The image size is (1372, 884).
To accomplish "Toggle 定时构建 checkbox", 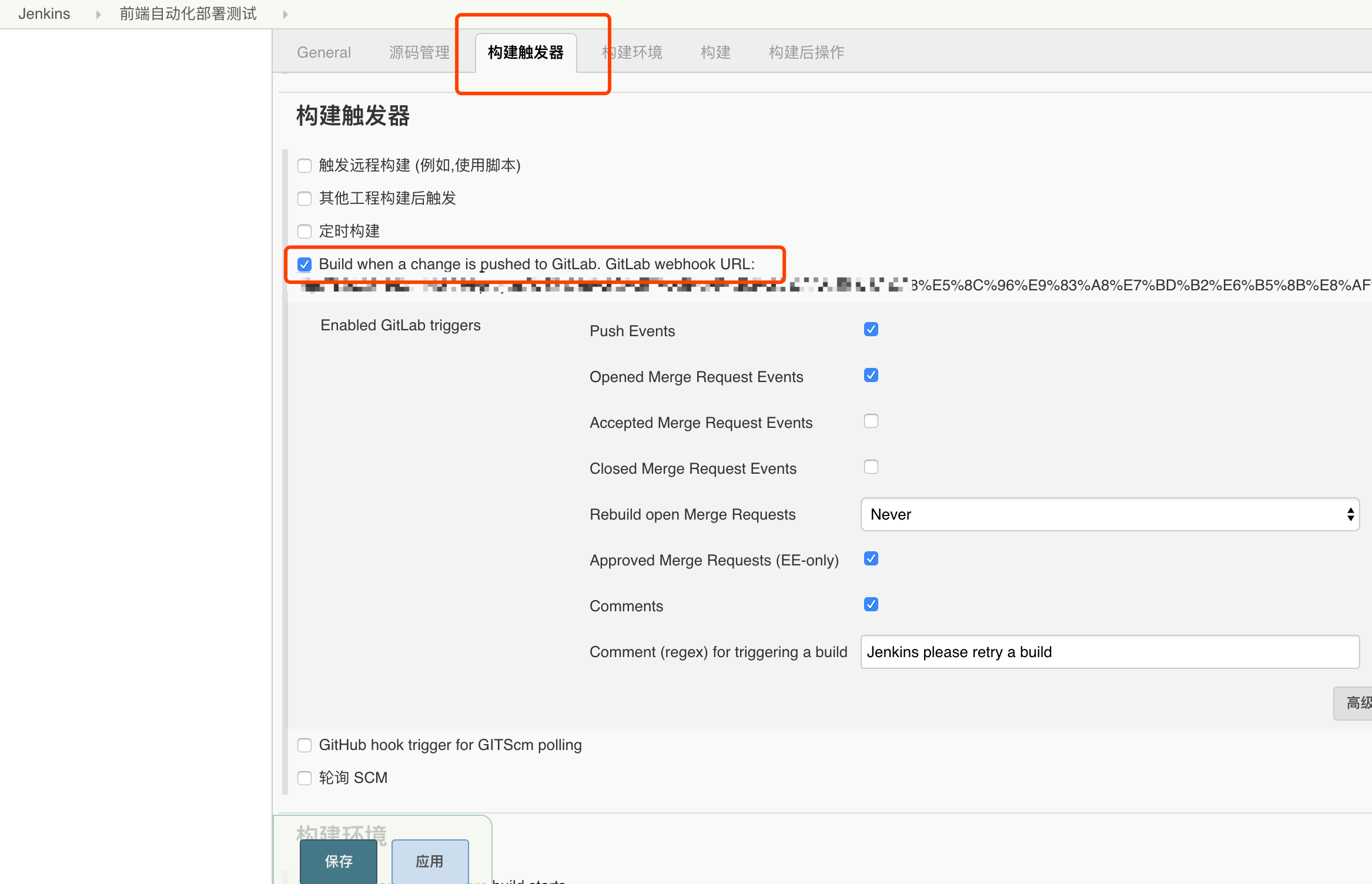I will pos(304,232).
